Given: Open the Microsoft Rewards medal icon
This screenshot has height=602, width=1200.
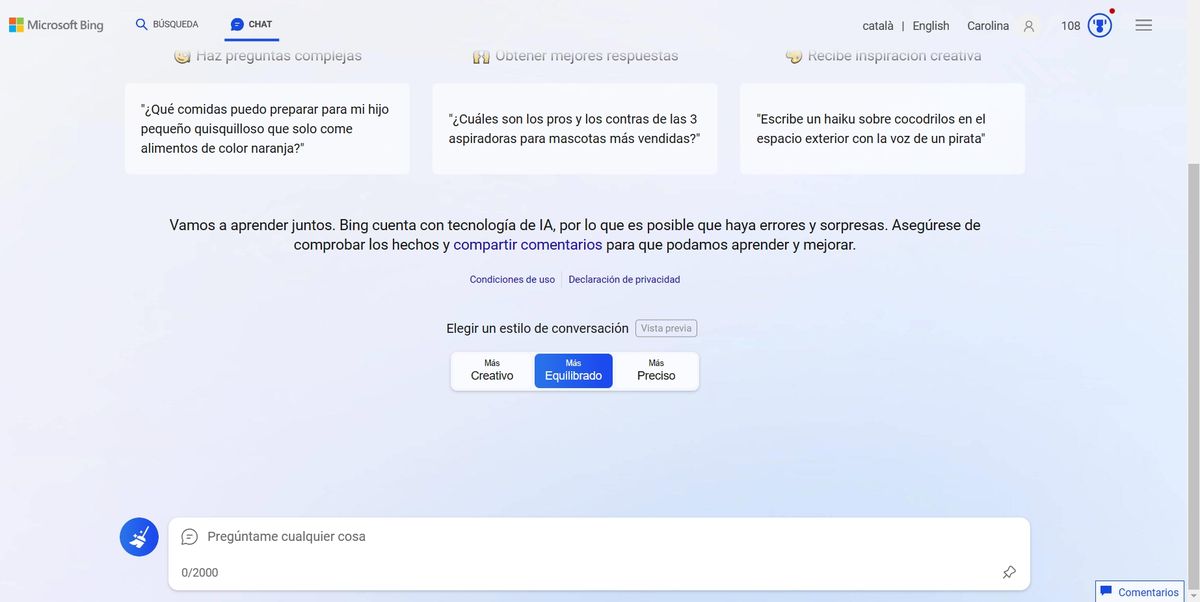Looking at the screenshot, I should 1098,24.
